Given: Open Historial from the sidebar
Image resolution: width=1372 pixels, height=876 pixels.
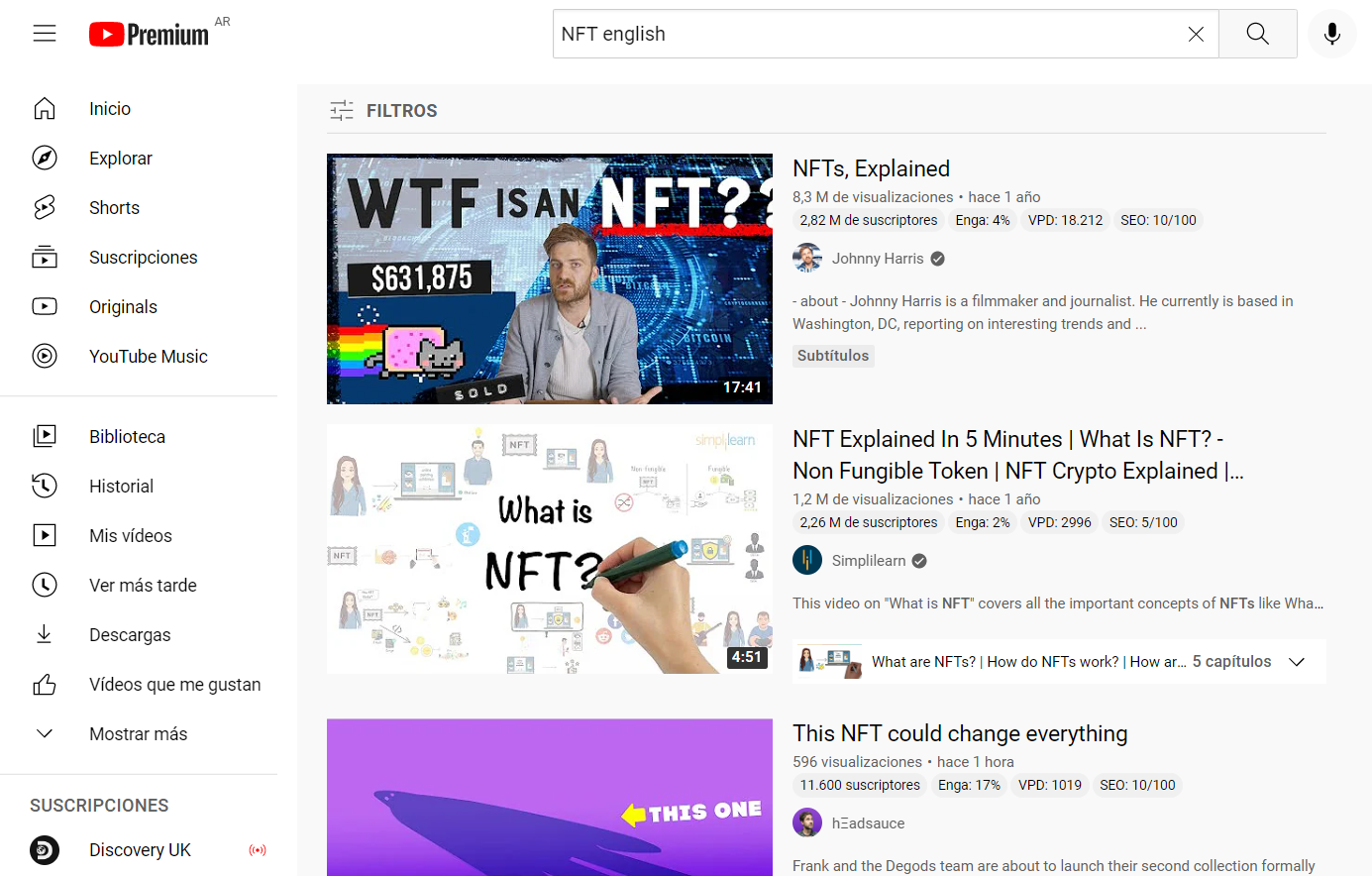Looking at the screenshot, I should (121, 486).
